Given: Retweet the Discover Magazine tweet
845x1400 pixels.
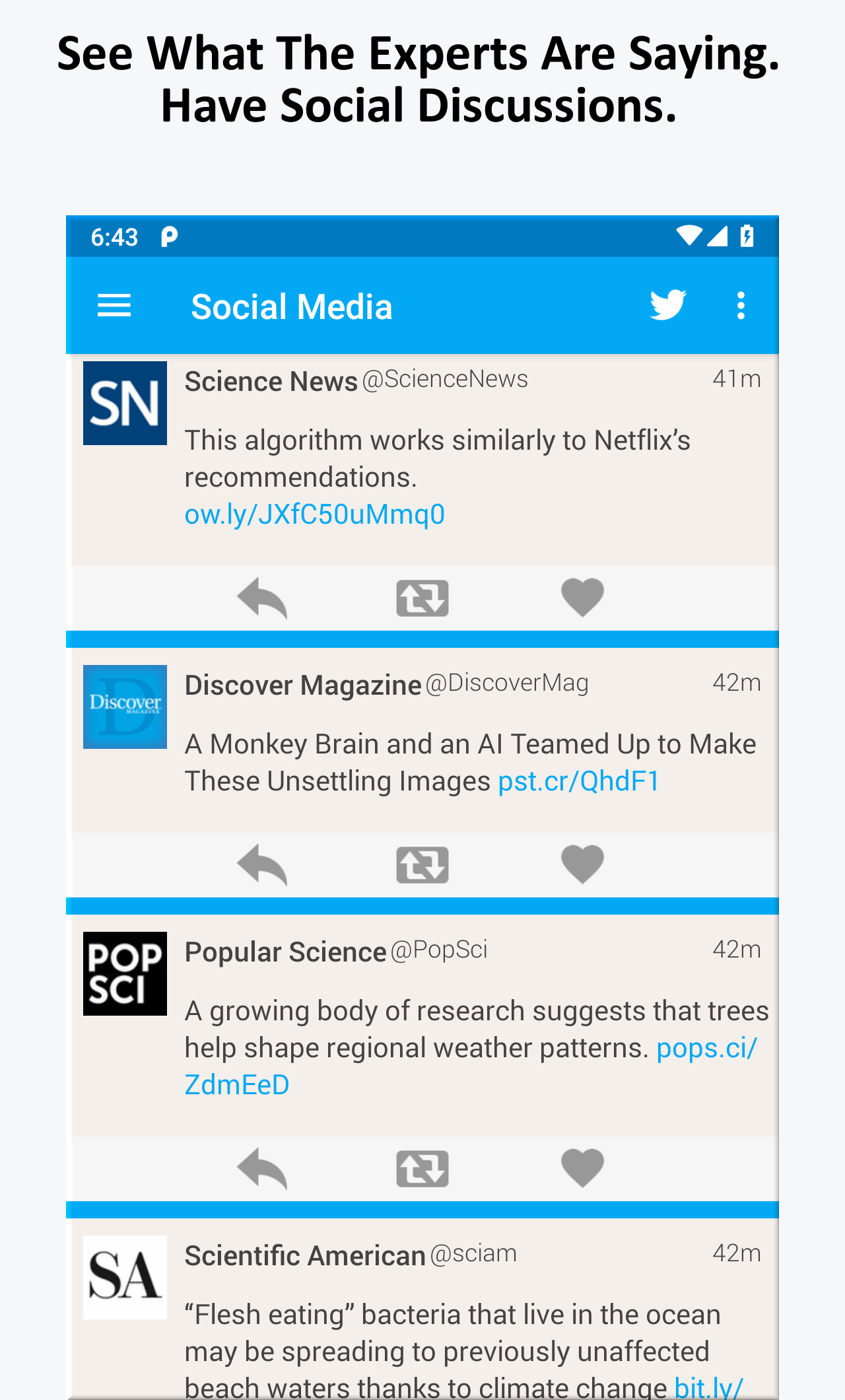Looking at the screenshot, I should (422, 865).
